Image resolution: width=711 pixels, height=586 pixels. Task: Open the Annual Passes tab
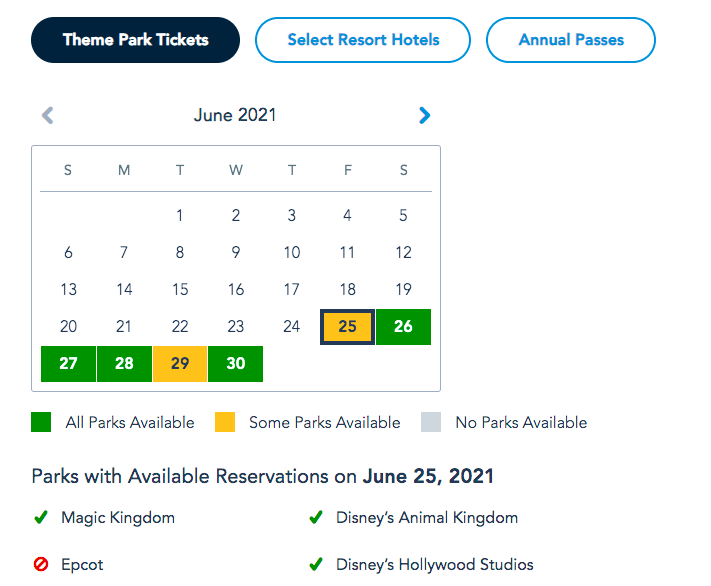[571, 40]
